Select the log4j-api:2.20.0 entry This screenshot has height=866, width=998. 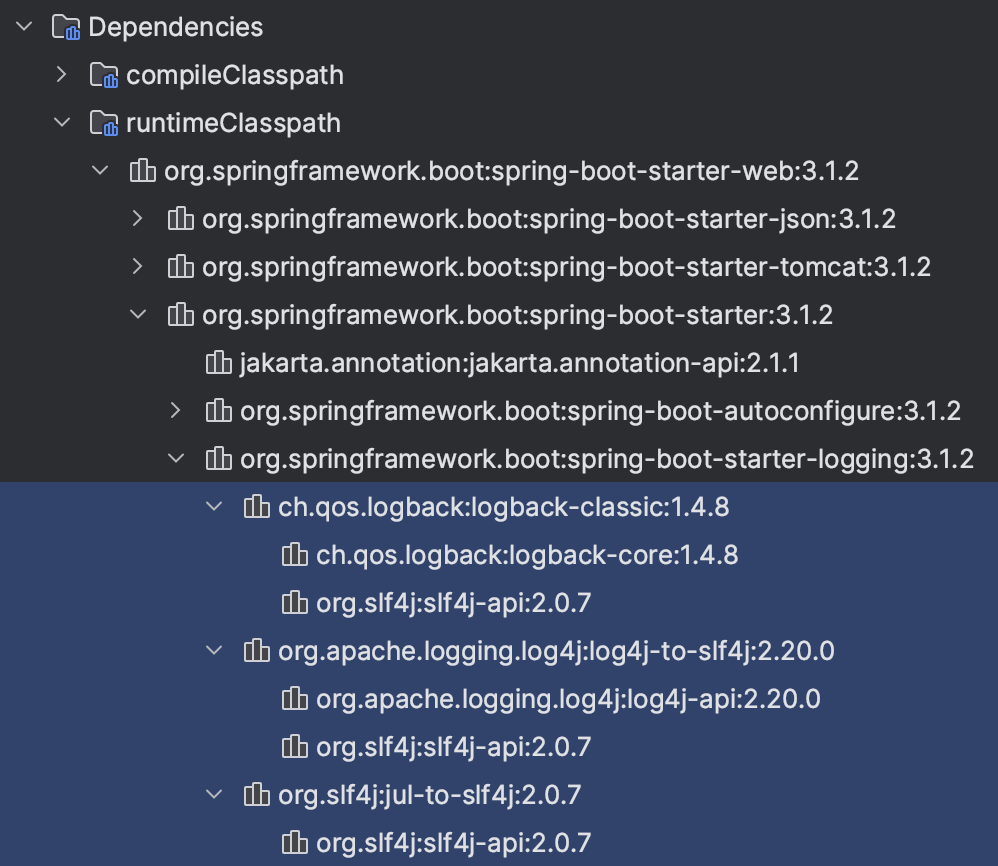point(568,699)
